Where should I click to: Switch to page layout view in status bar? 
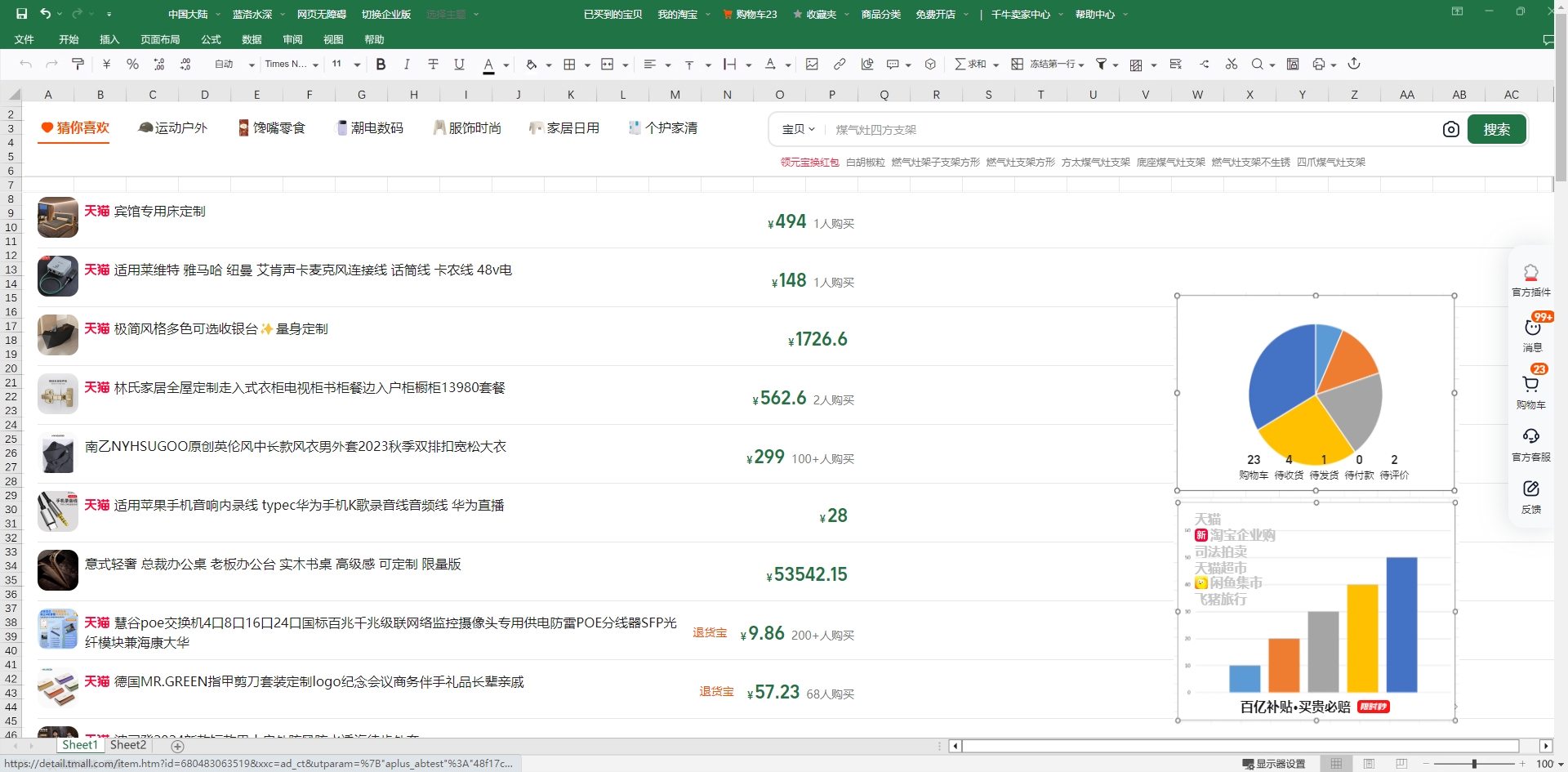1370,764
